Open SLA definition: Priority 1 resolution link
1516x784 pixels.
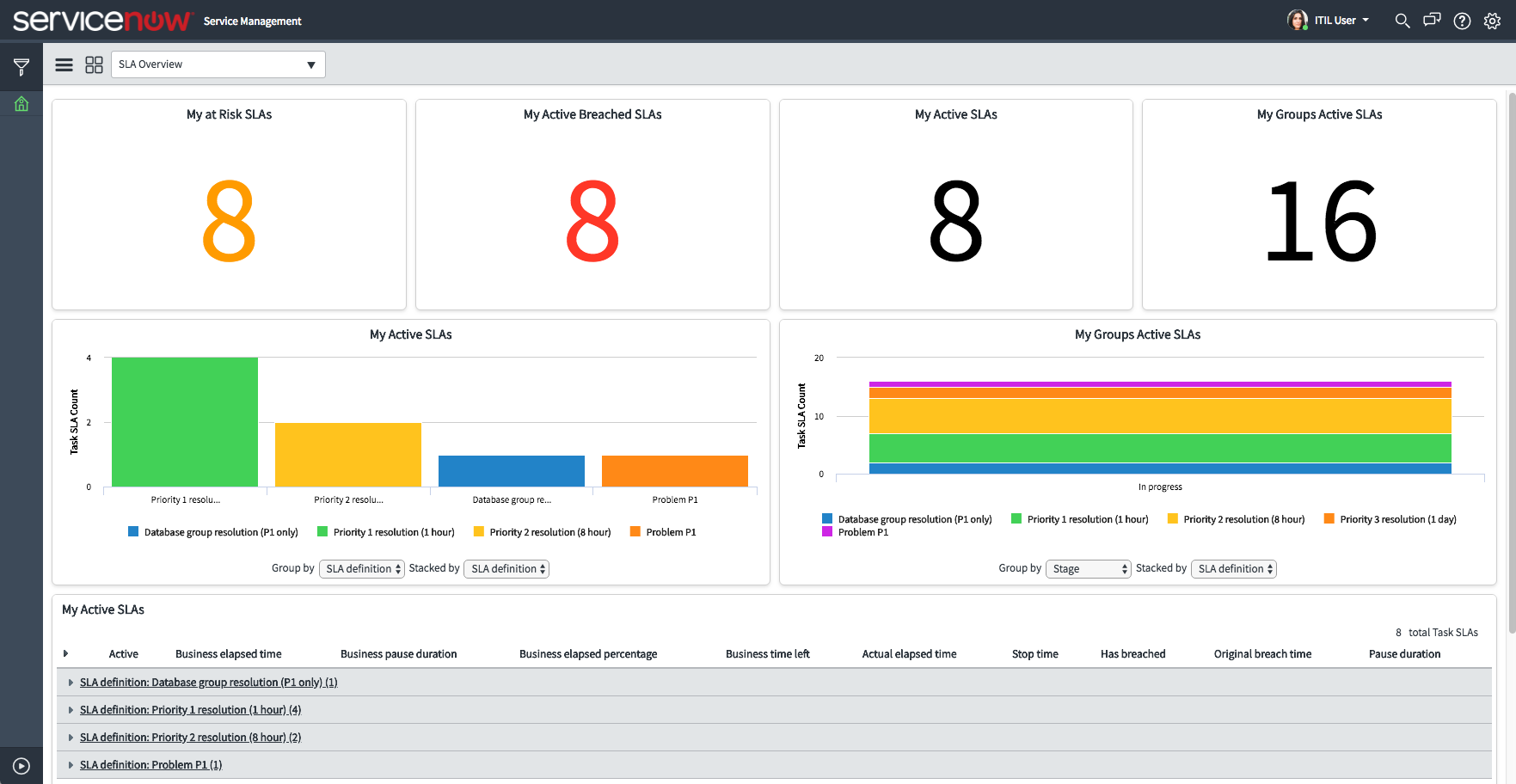(x=190, y=710)
